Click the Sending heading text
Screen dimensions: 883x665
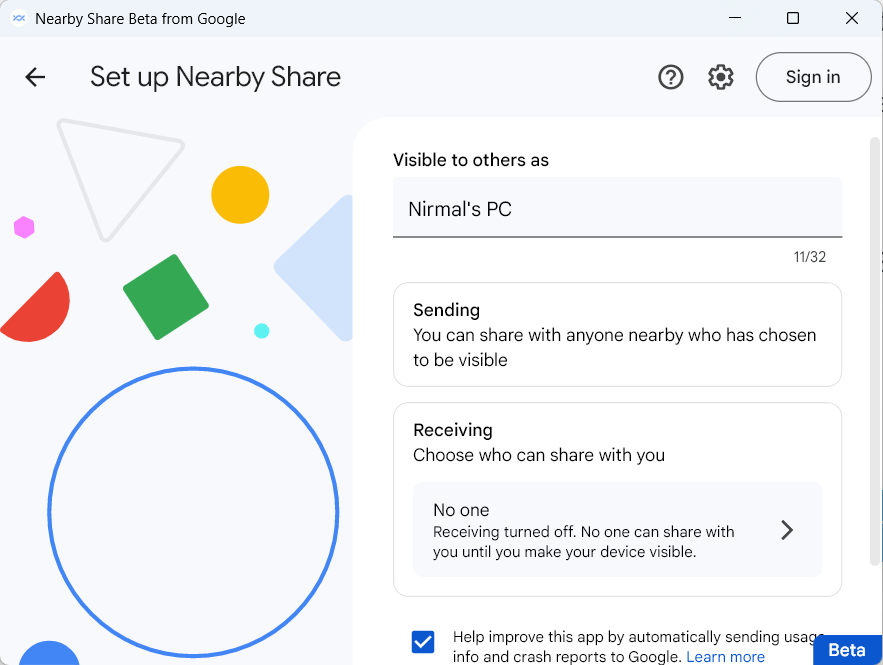click(x=447, y=310)
